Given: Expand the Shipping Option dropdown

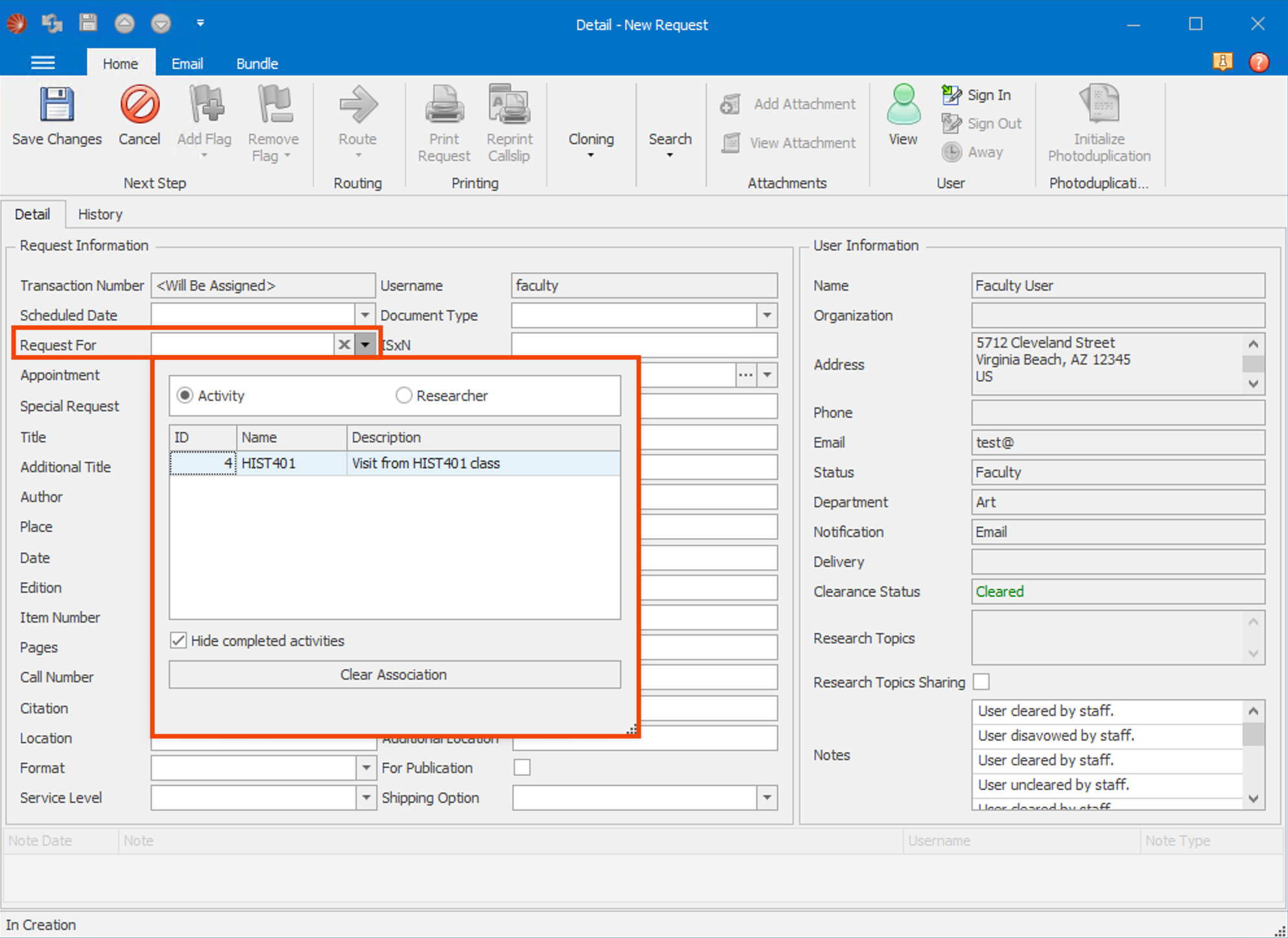Looking at the screenshot, I should click(x=767, y=798).
